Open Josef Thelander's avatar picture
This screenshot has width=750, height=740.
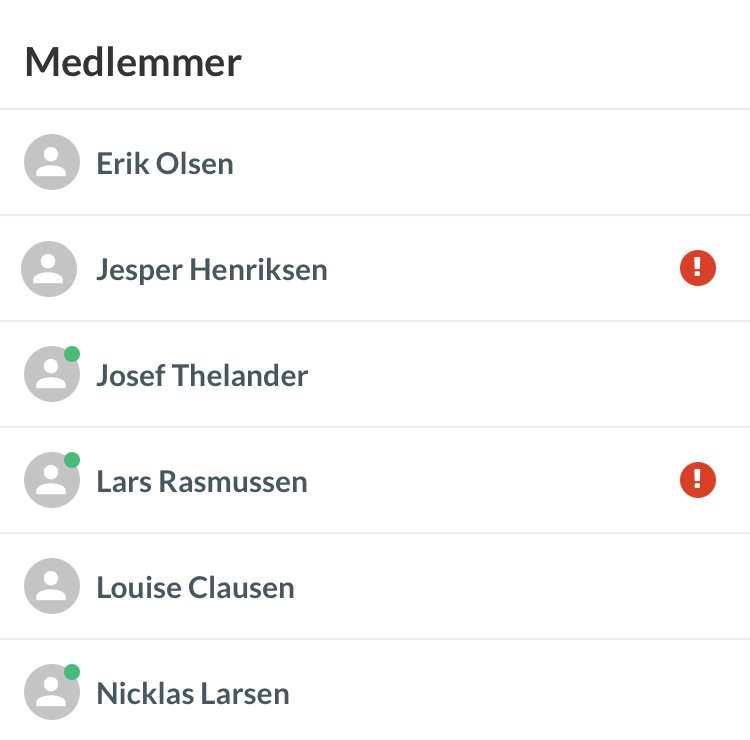(49, 377)
